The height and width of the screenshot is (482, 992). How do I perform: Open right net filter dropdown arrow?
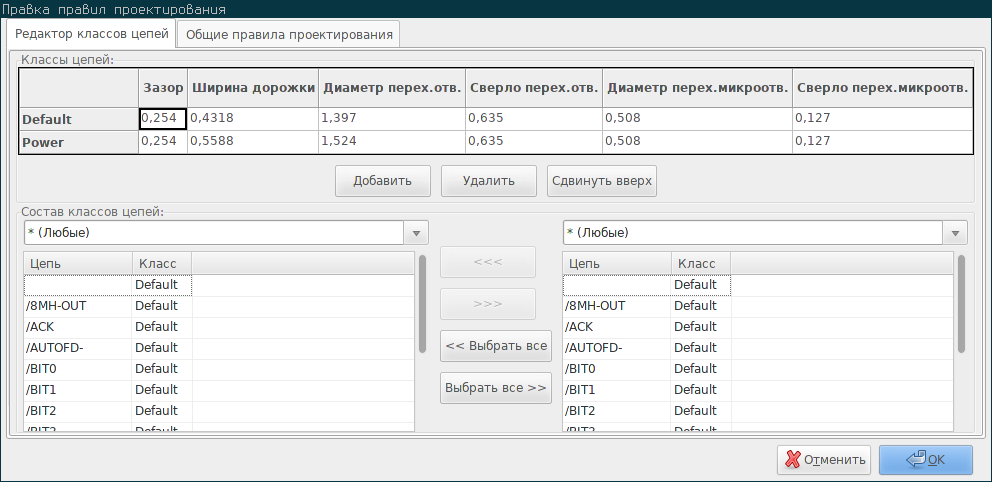[955, 233]
